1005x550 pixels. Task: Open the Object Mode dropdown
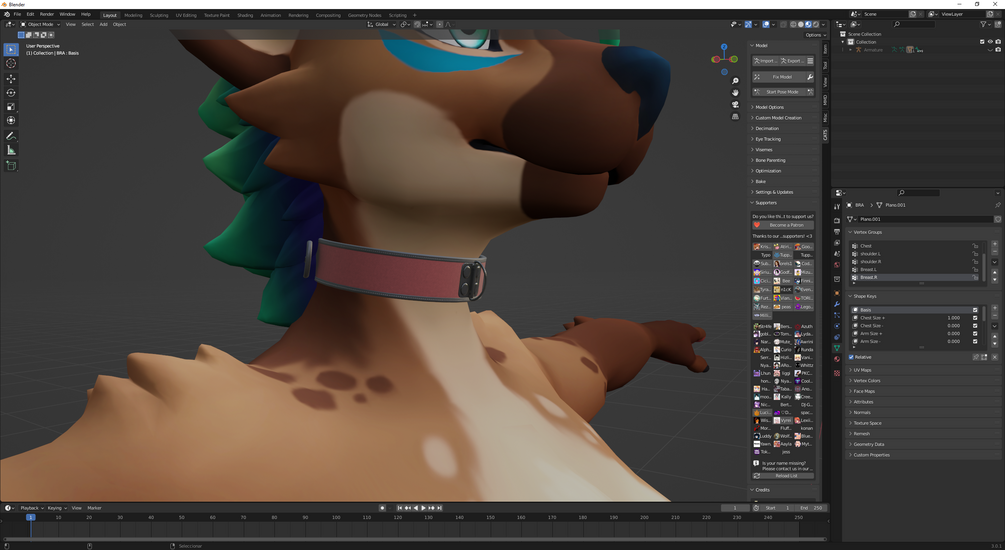tap(40, 24)
